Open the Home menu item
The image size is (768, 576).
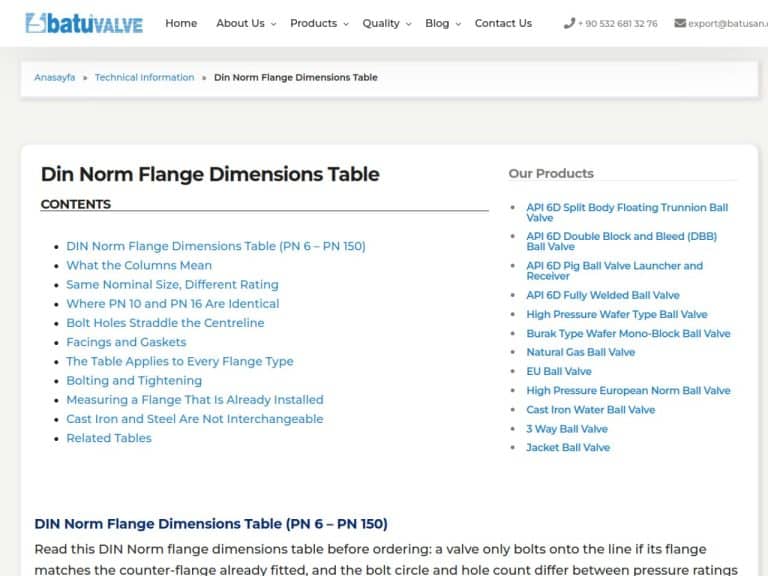click(x=181, y=23)
